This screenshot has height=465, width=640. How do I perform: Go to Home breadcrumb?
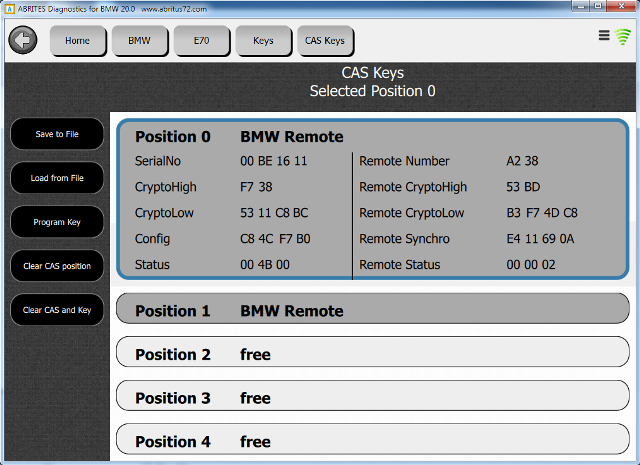click(78, 40)
